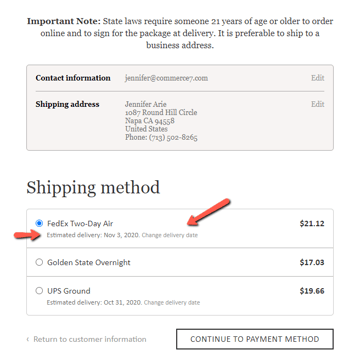This screenshot has width=360, height=361.
Task: Return to customer information link
Action: click(90, 339)
